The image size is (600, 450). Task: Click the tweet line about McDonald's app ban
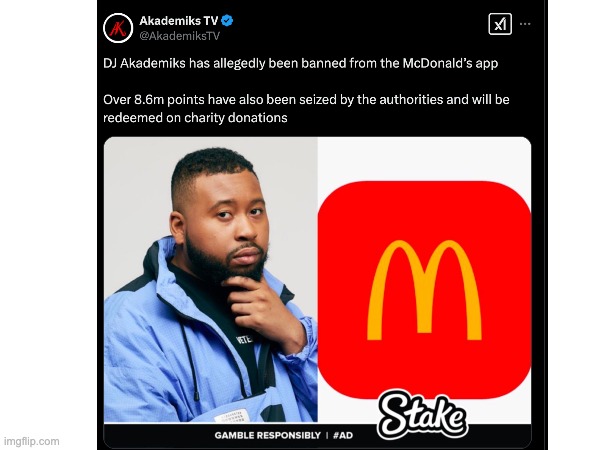pyautogui.click(x=300, y=63)
